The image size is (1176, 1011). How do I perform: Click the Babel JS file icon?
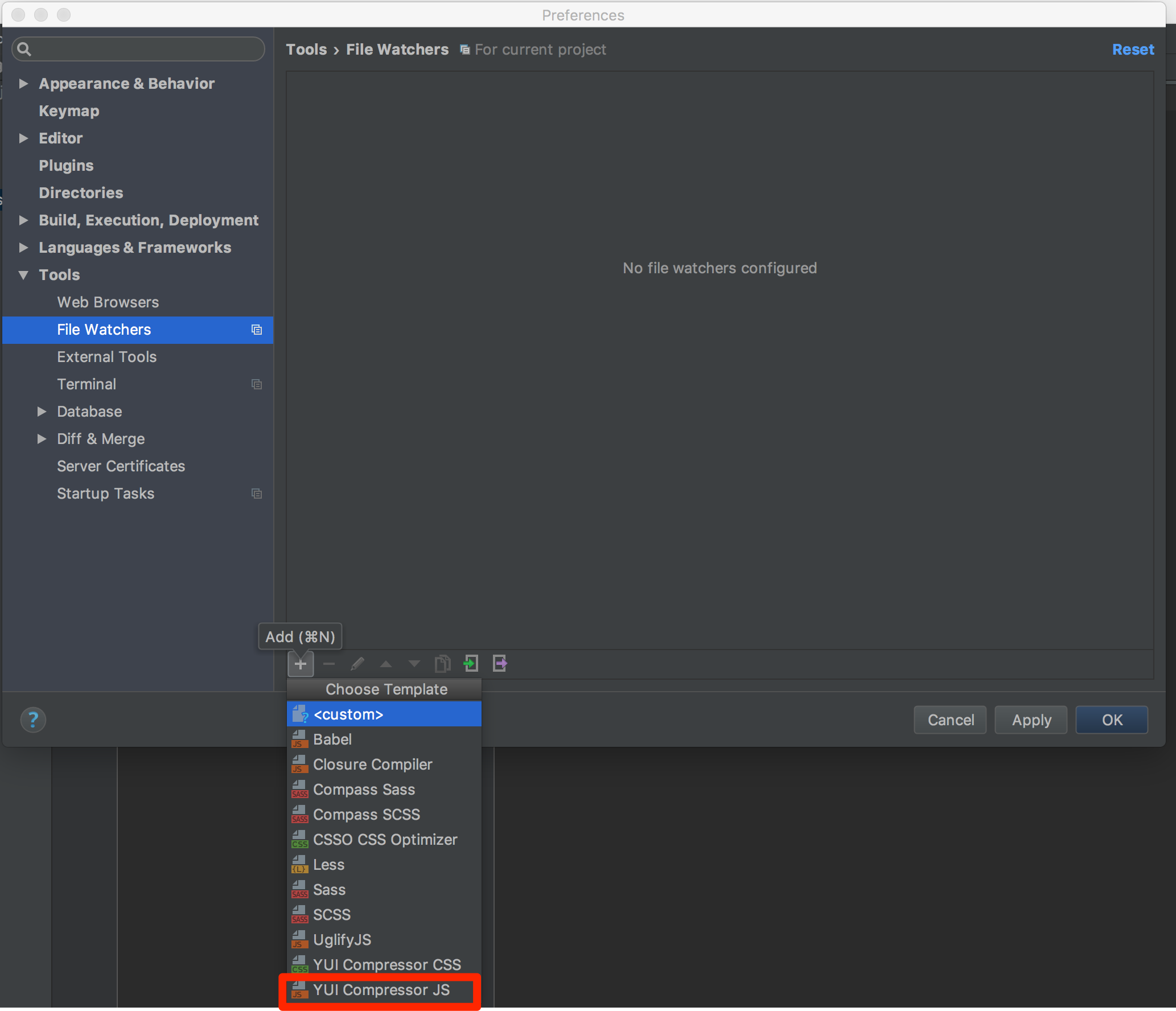tap(300, 739)
